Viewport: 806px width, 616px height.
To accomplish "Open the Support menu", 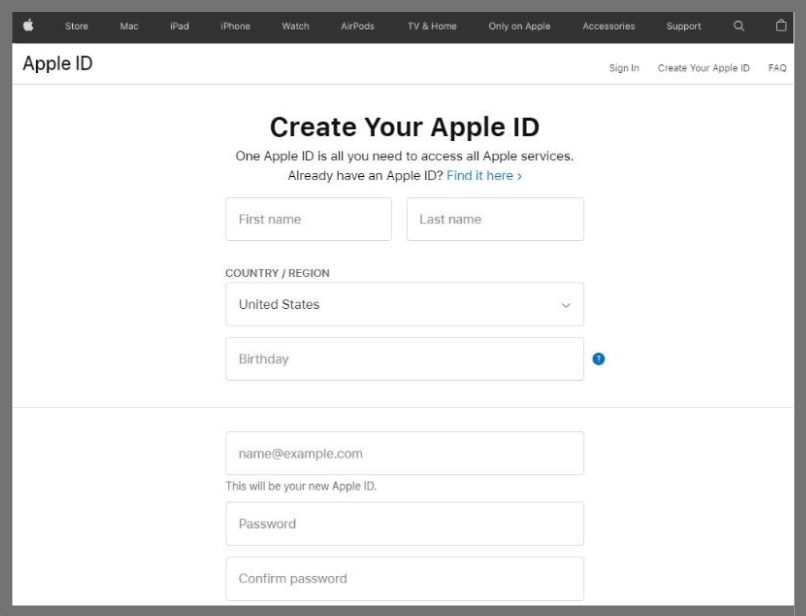I will click(x=684, y=26).
